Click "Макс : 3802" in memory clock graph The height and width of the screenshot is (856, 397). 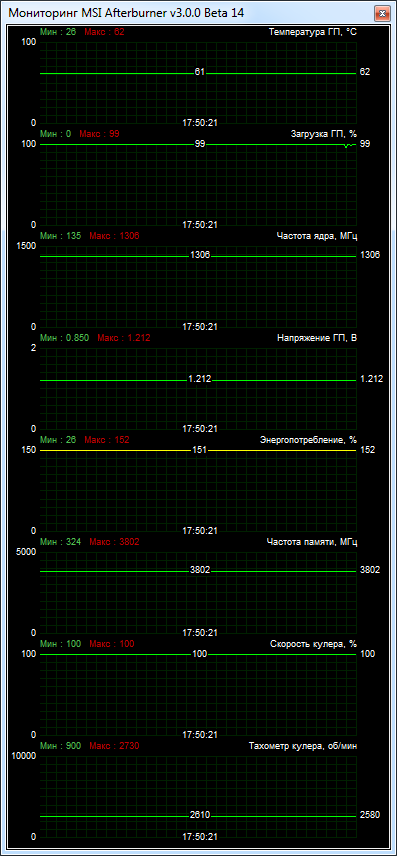tap(115, 542)
